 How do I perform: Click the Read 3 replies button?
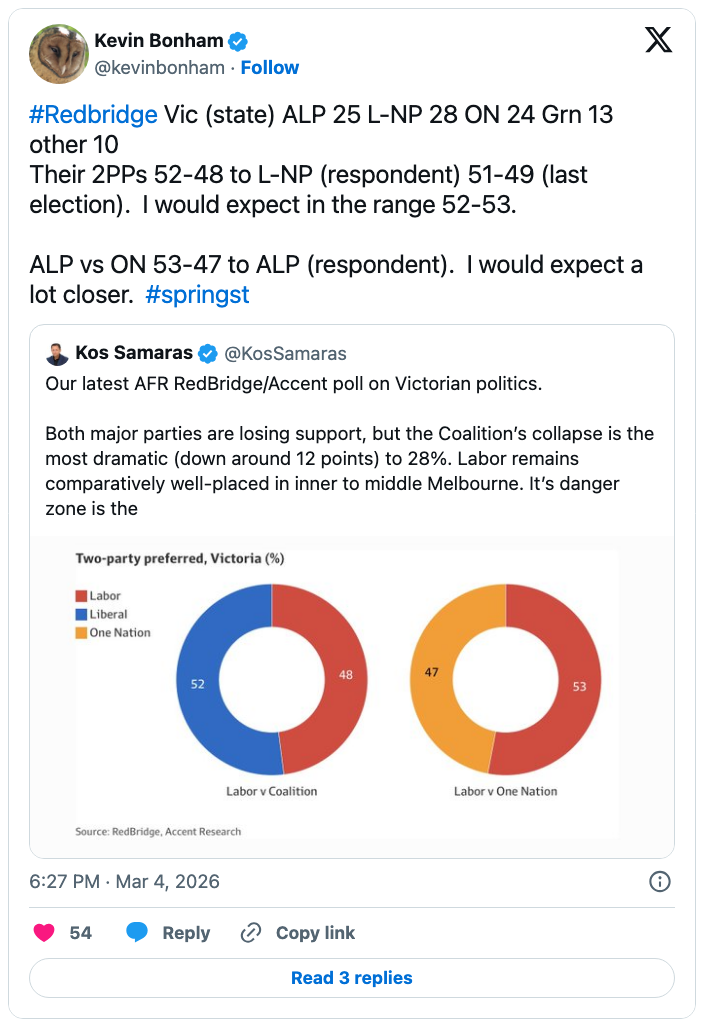352,978
